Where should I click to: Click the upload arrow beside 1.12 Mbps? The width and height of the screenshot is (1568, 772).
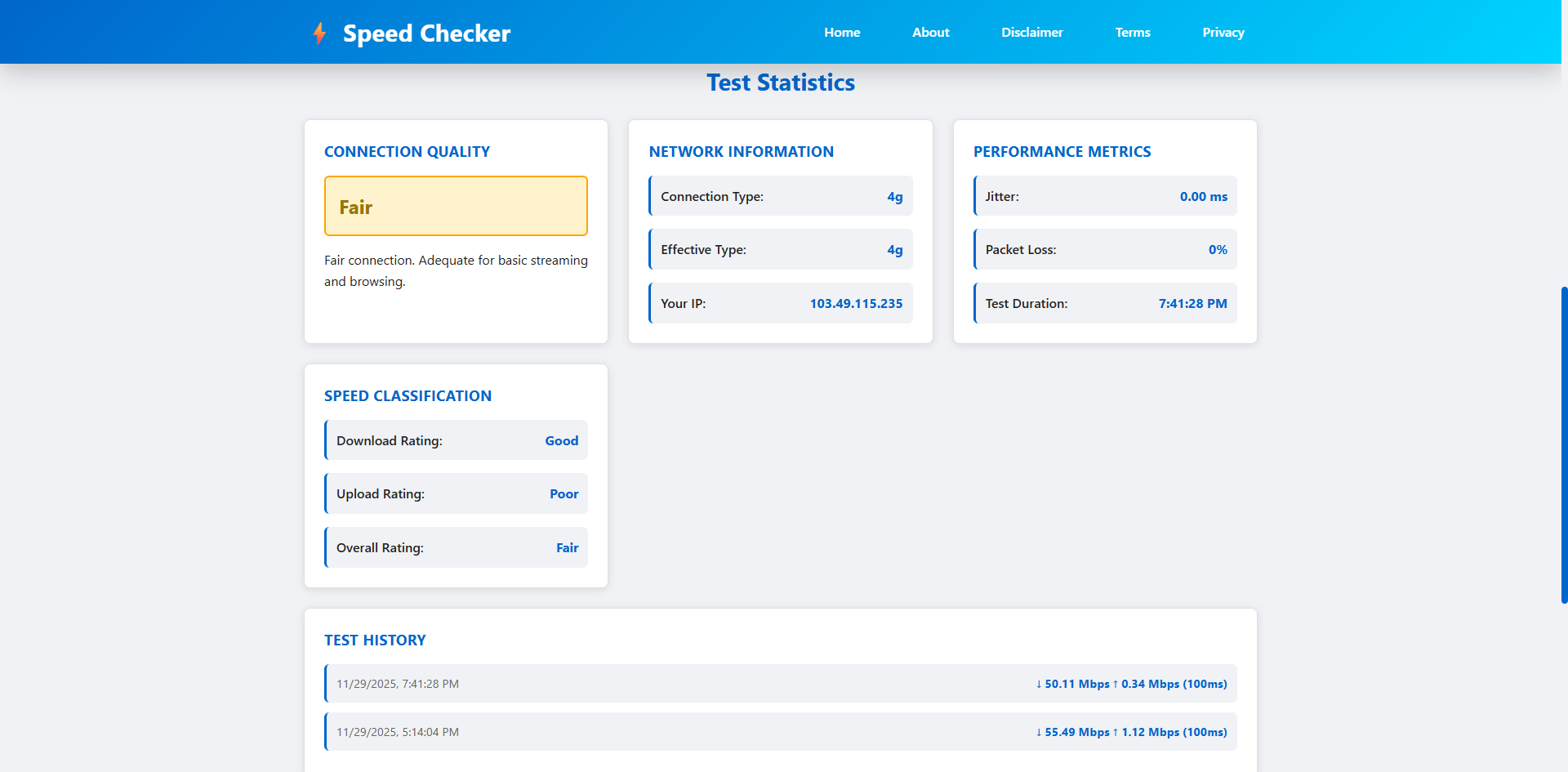1116,732
